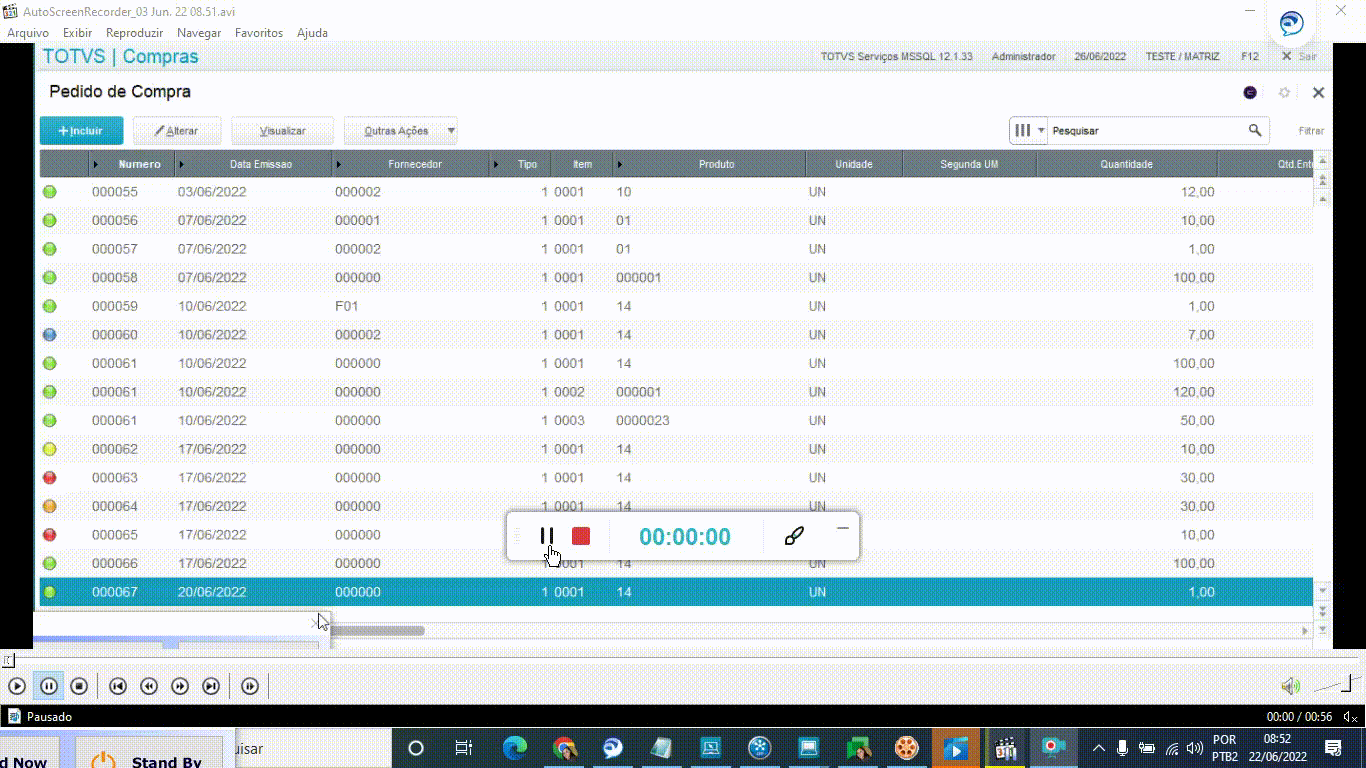The width and height of the screenshot is (1366, 768).
Task: Open the Reproduzir menu
Action: (x=134, y=33)
